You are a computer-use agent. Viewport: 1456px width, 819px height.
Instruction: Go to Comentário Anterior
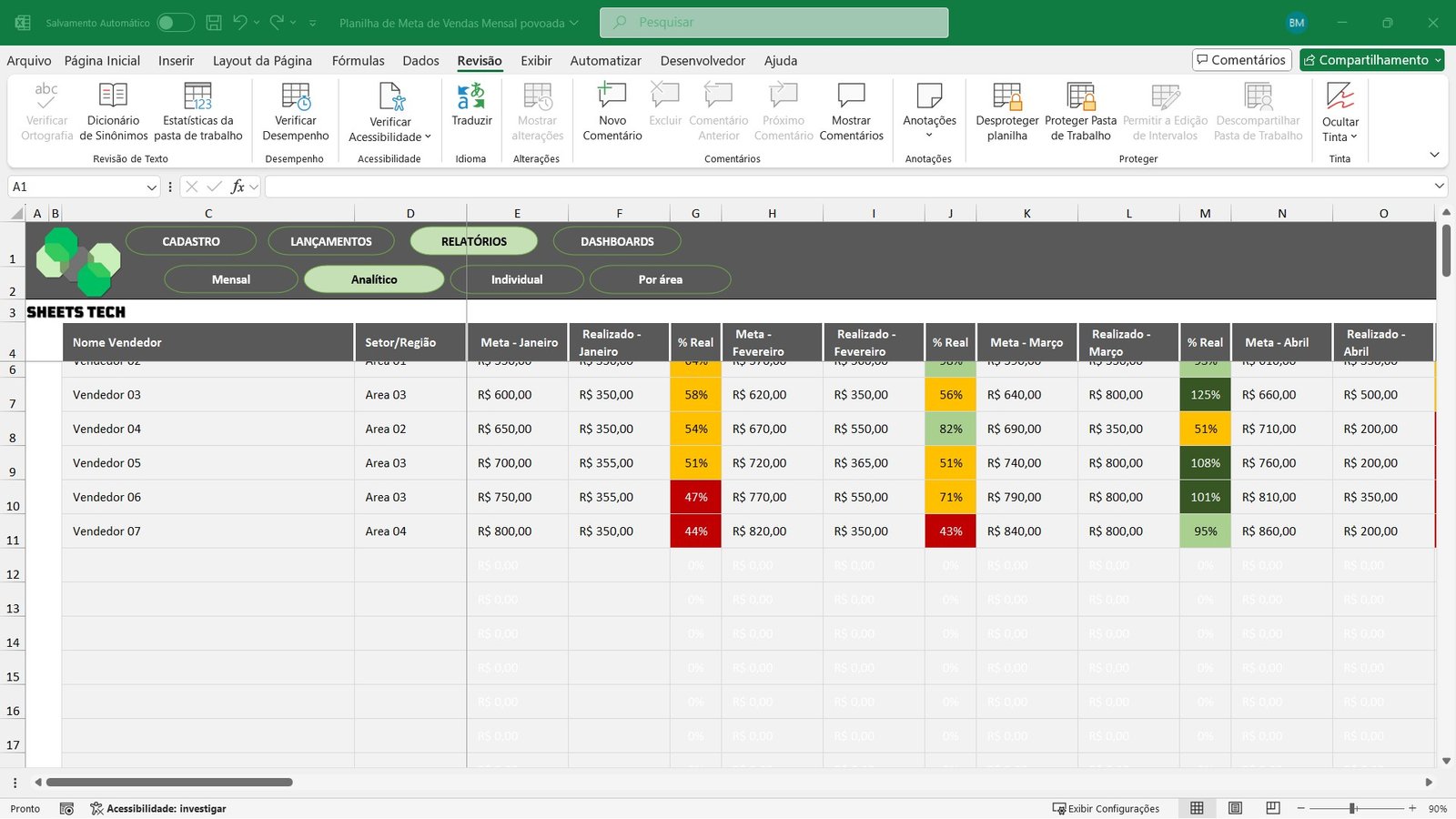click(719, 111)
